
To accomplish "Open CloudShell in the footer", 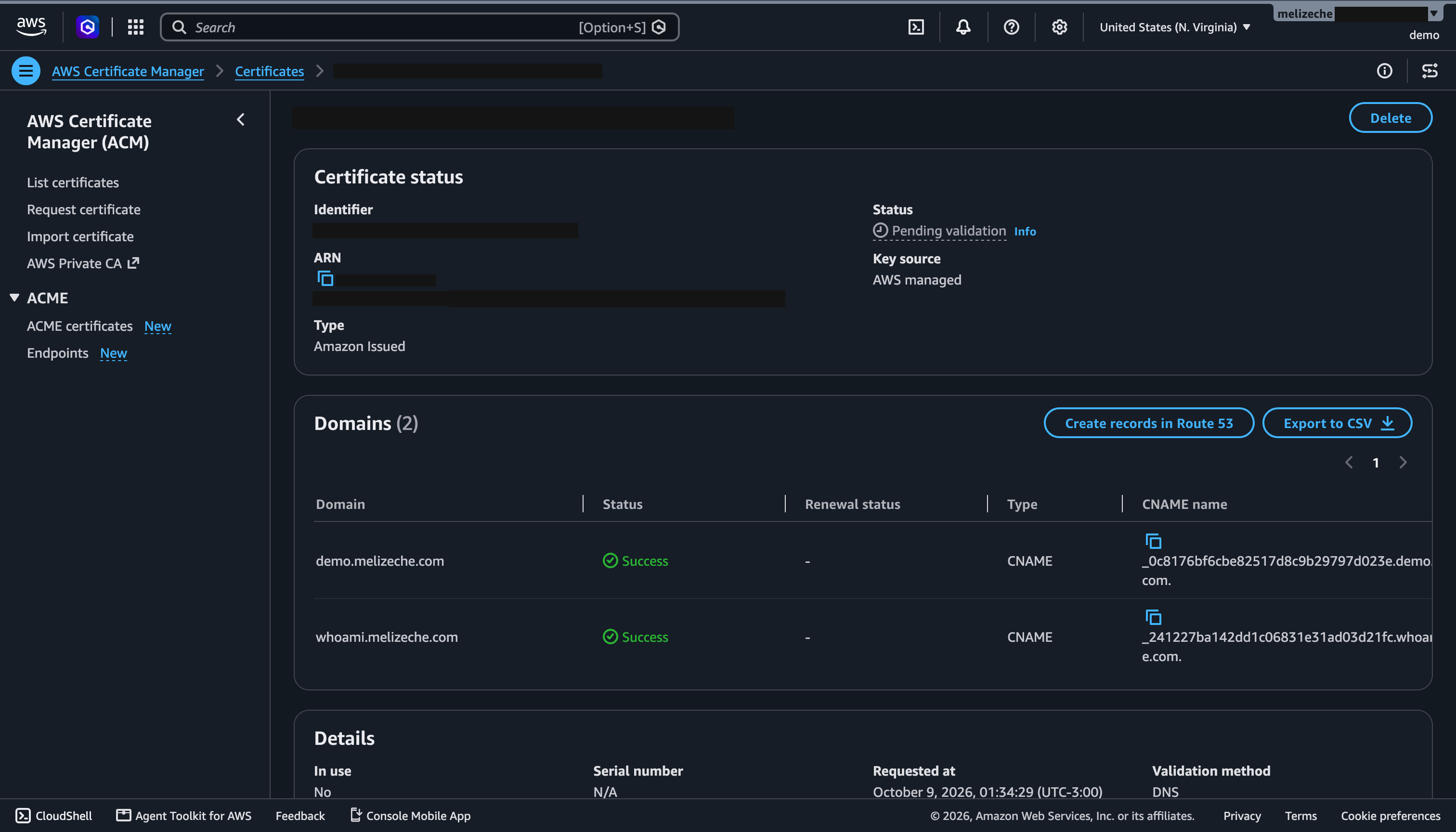I will [54, 816].
